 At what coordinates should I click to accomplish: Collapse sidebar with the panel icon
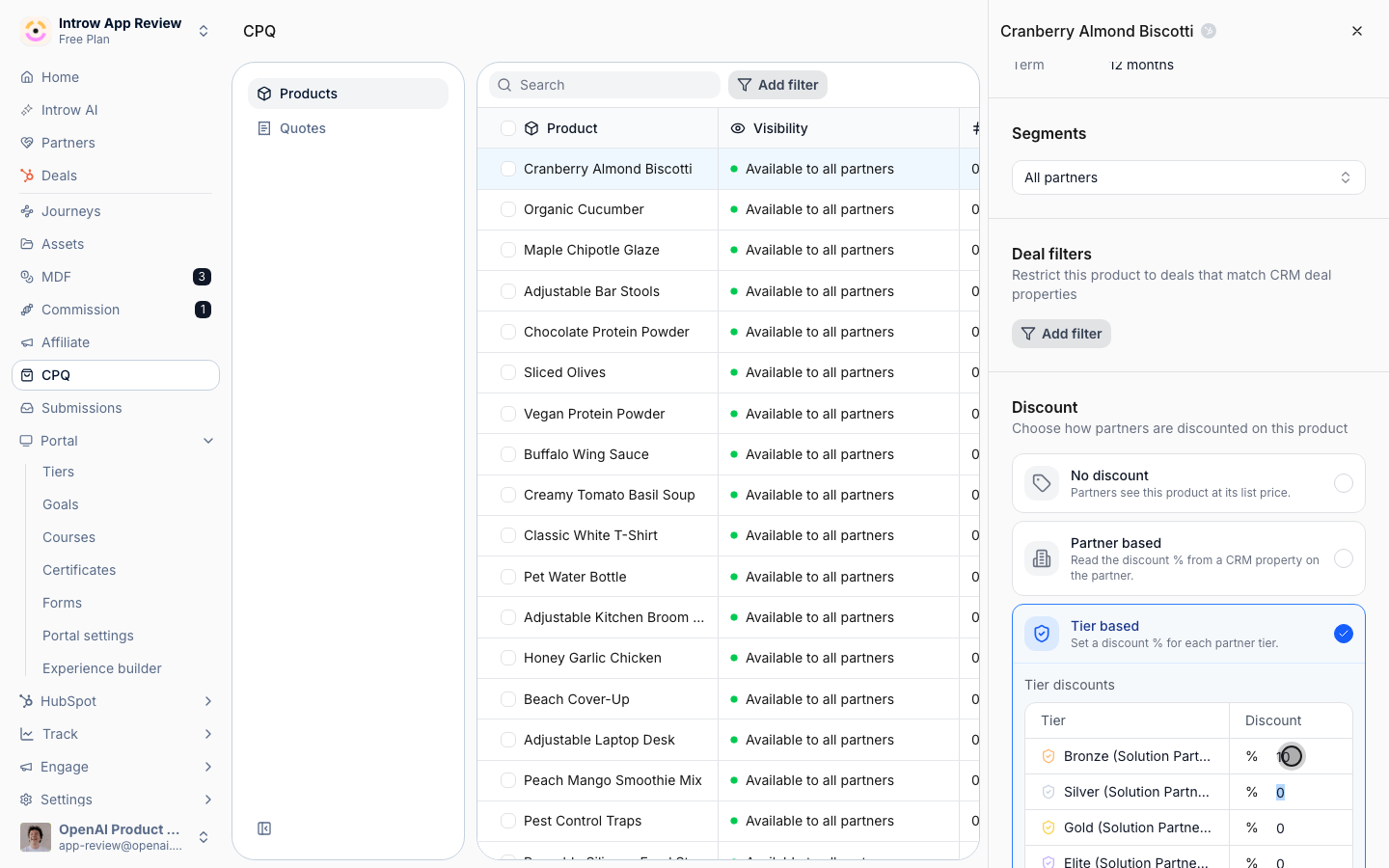pyautogui.click(x=264, y=828)
